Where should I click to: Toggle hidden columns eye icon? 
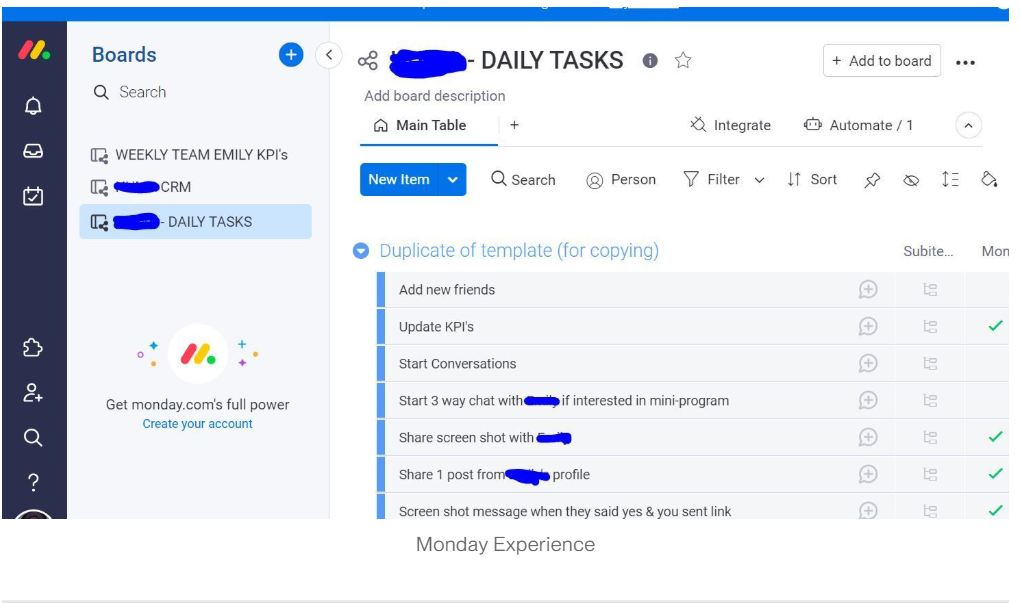pos(911,180)
